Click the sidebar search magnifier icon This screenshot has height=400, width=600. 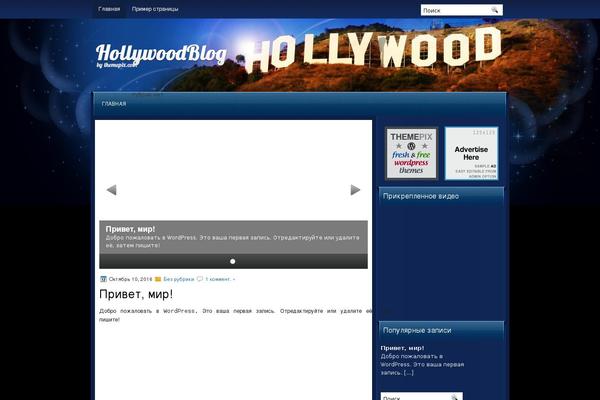455,398
